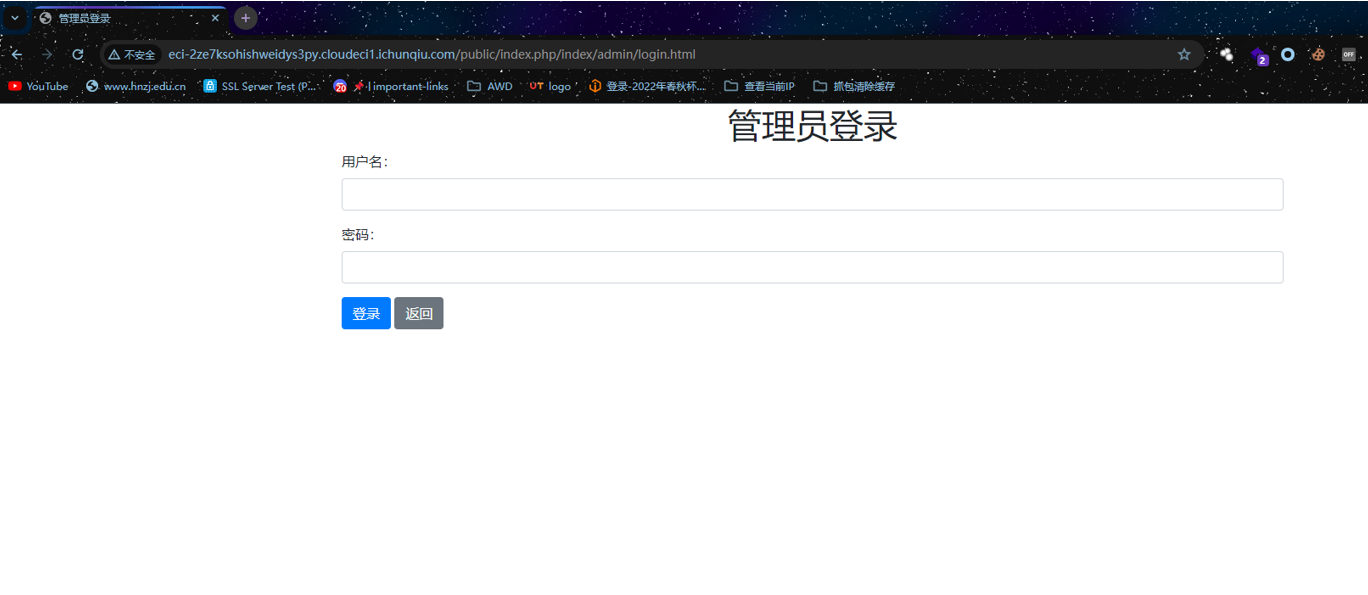
Task: Open the SSL Server Test bookmark
Action: point(260,86)
